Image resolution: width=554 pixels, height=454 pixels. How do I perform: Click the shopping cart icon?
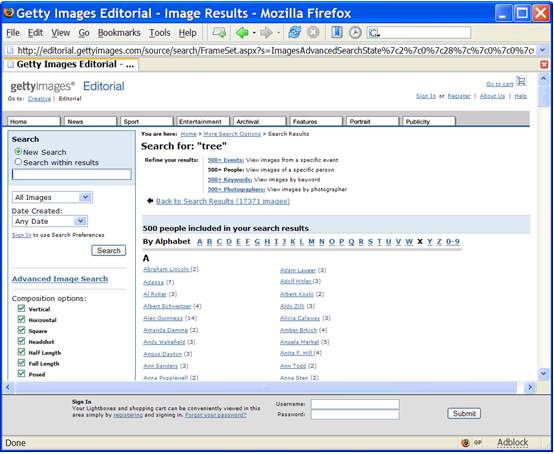click(521, 81)
